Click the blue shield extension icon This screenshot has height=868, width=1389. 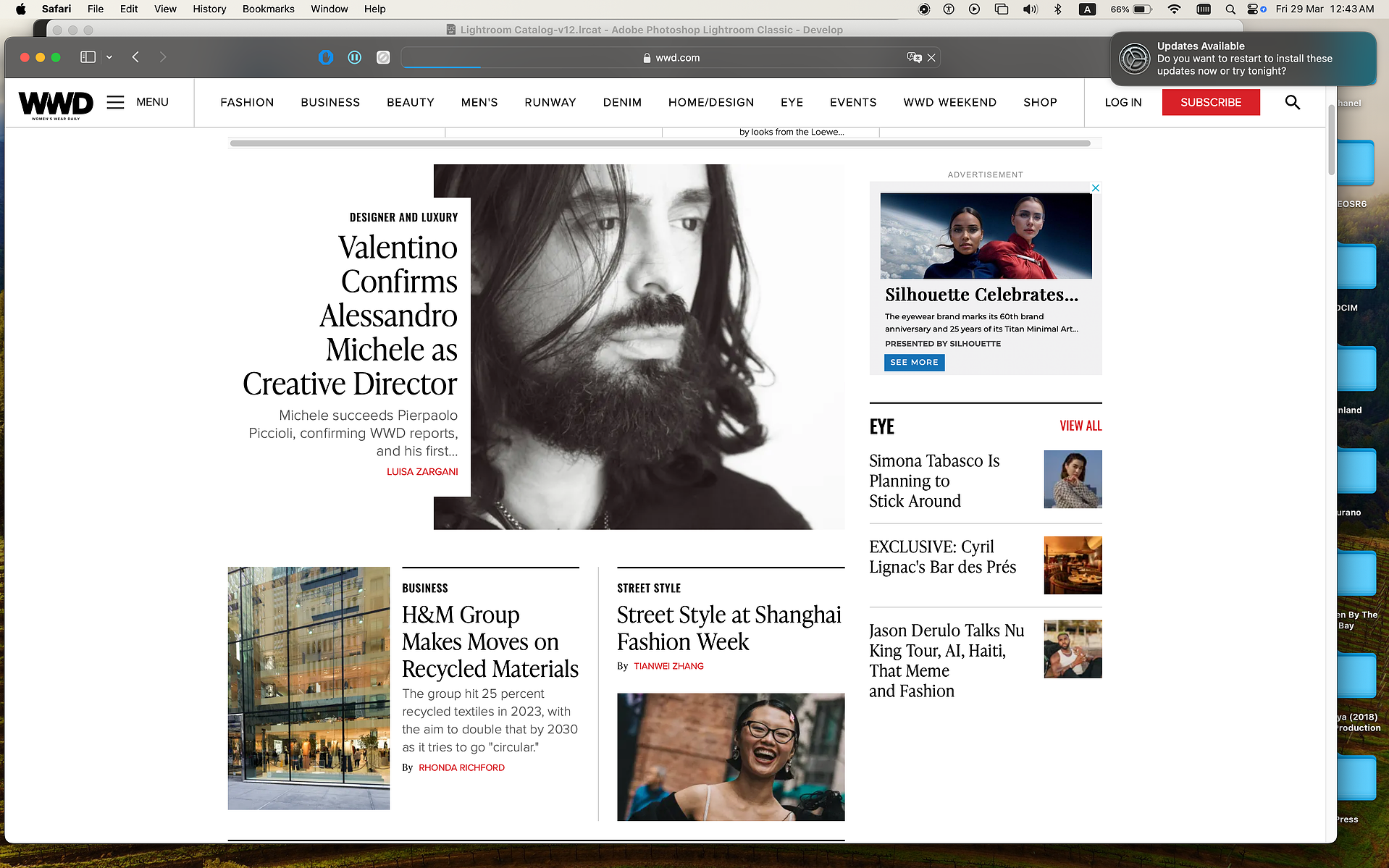pyautogui.click(x=326, y=57)
